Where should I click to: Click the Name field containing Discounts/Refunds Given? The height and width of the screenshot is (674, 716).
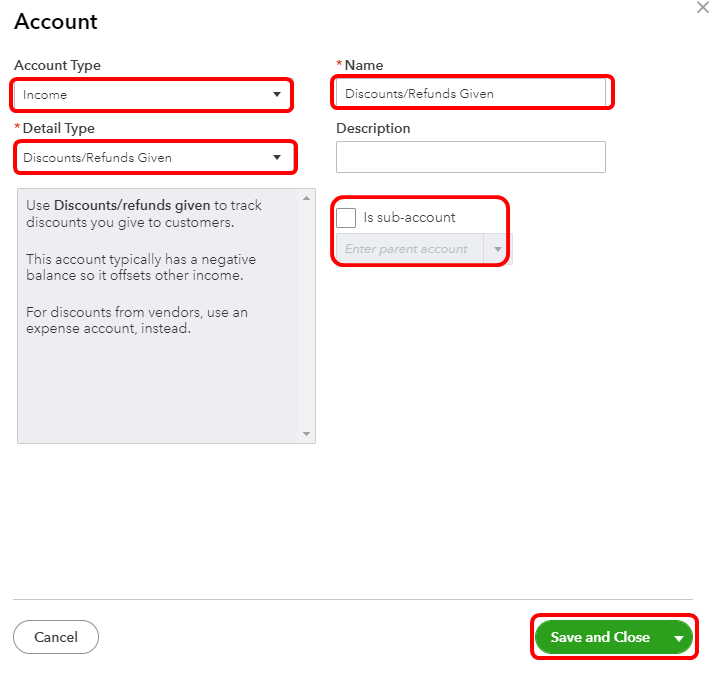[x=471, y=94]
